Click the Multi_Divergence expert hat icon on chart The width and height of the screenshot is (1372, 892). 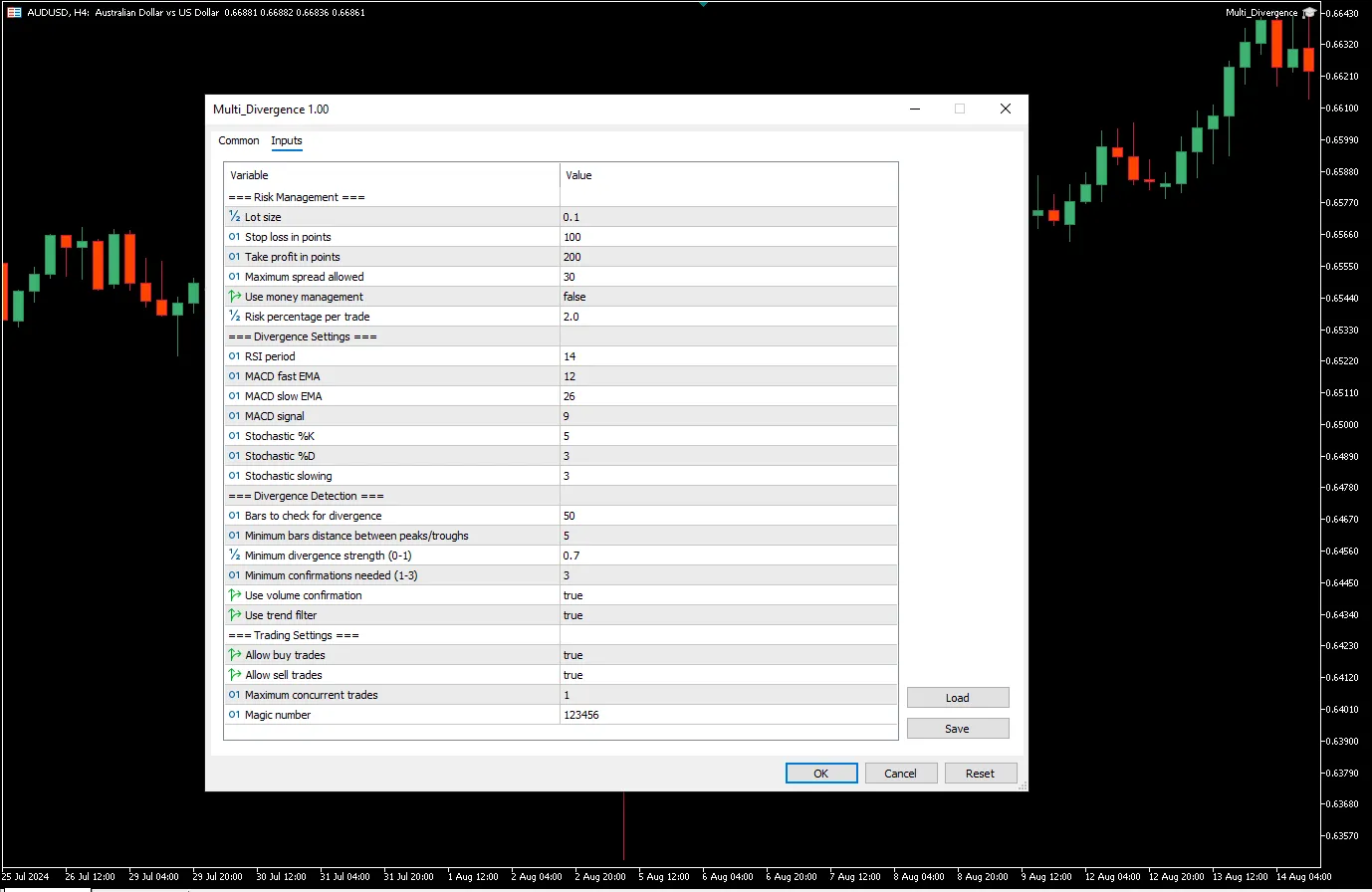tap(1309, 13)
